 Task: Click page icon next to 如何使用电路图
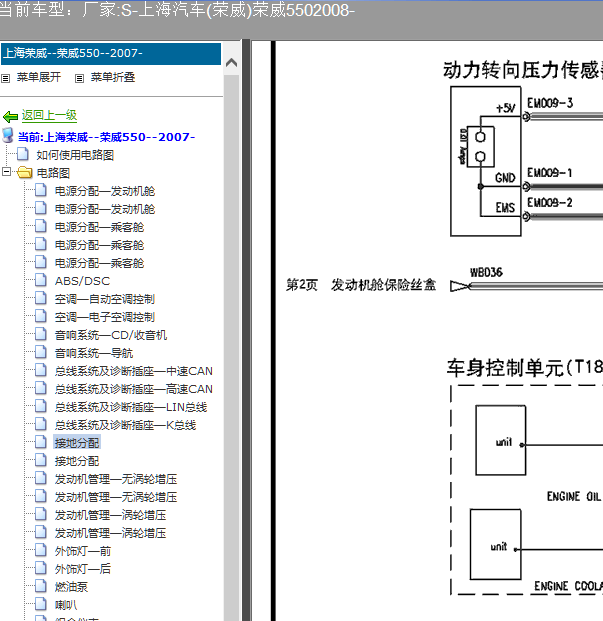23,154
